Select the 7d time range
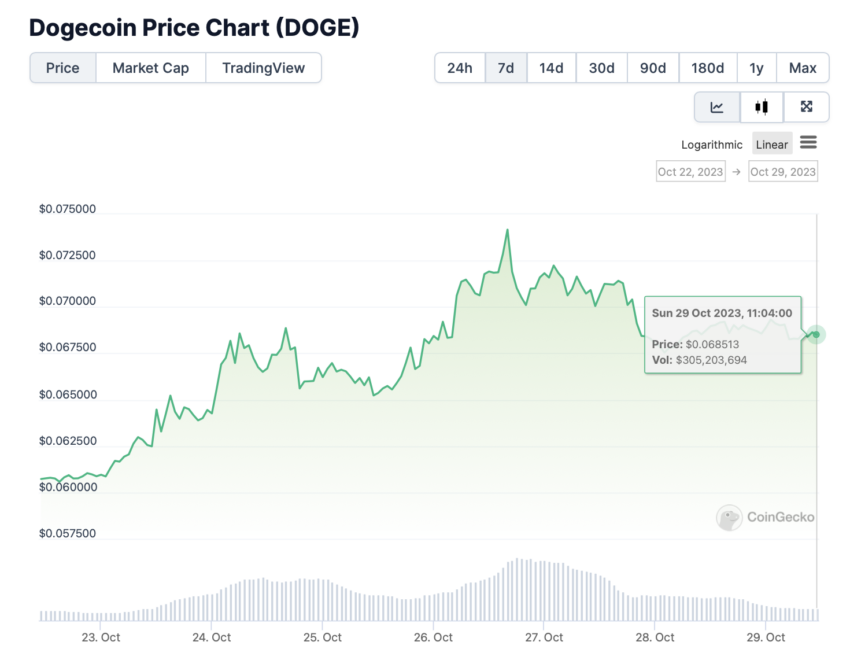Viewport: 850px width, 664px height. (506, 68)
